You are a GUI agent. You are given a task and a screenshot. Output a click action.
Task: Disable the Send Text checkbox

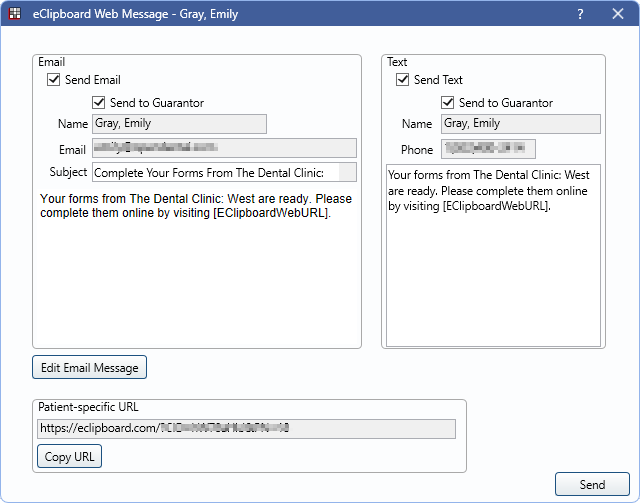403,80
